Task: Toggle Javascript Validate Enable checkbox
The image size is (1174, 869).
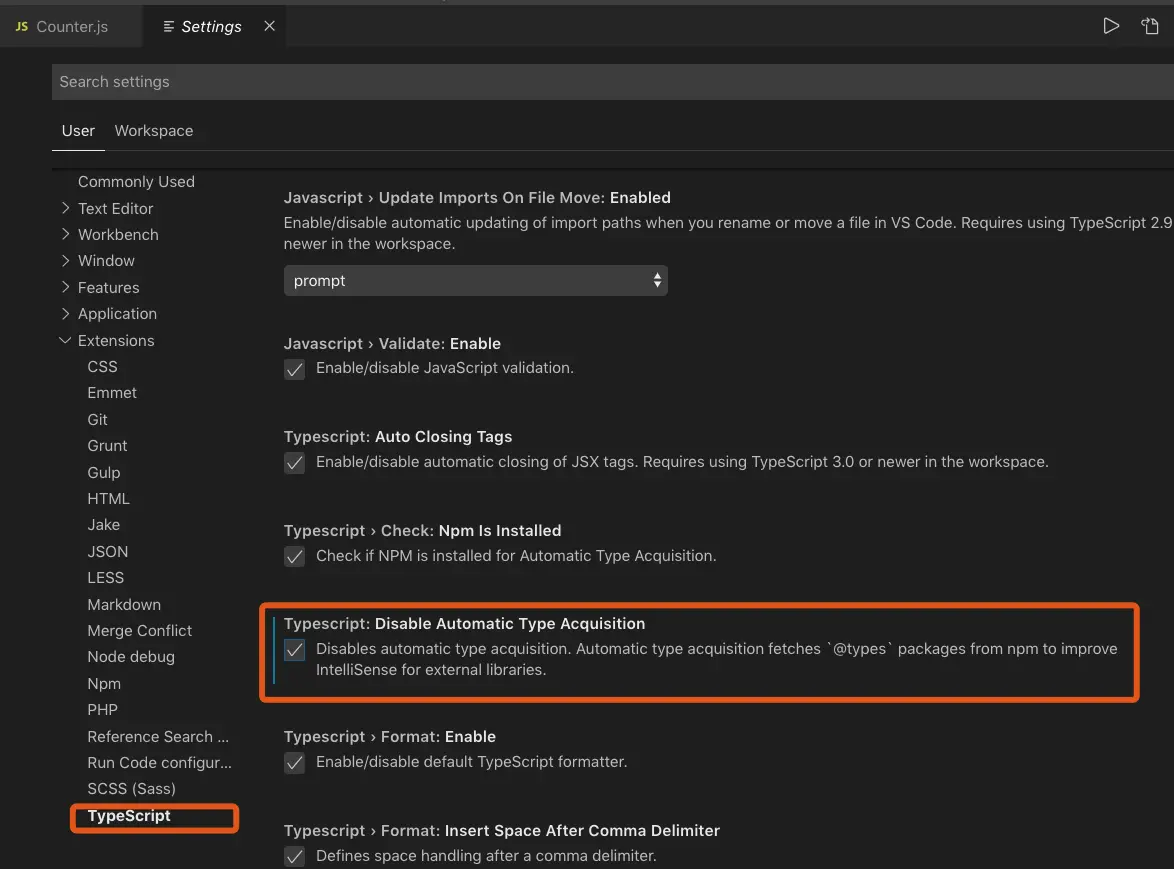Action: click(x=294, y=369)
